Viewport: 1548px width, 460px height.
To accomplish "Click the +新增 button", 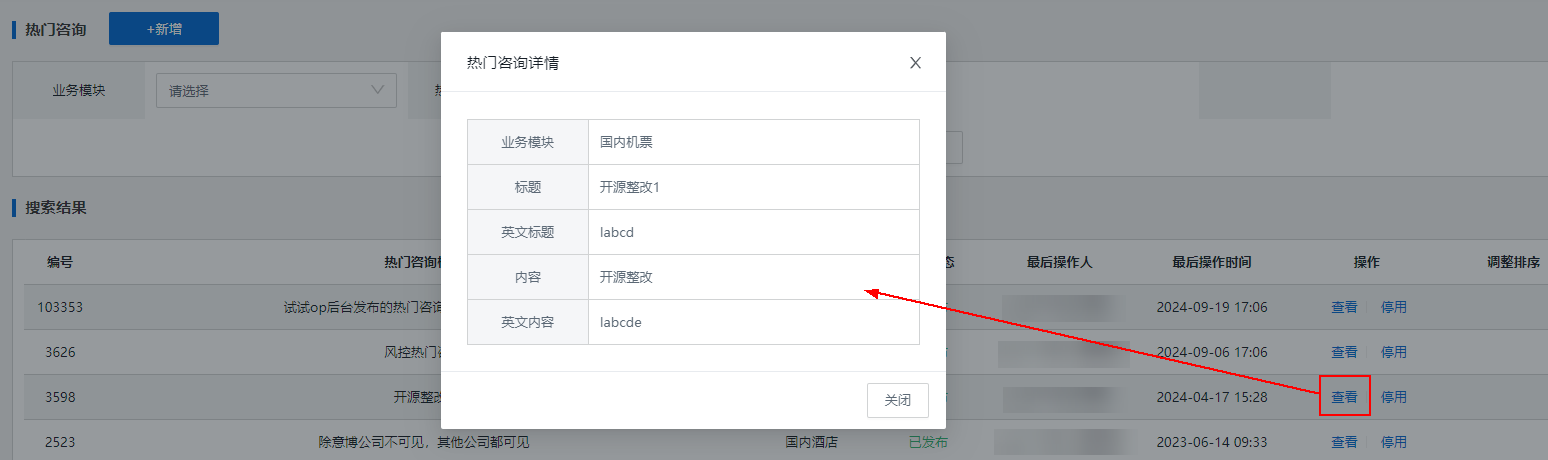I will point(163,29).
